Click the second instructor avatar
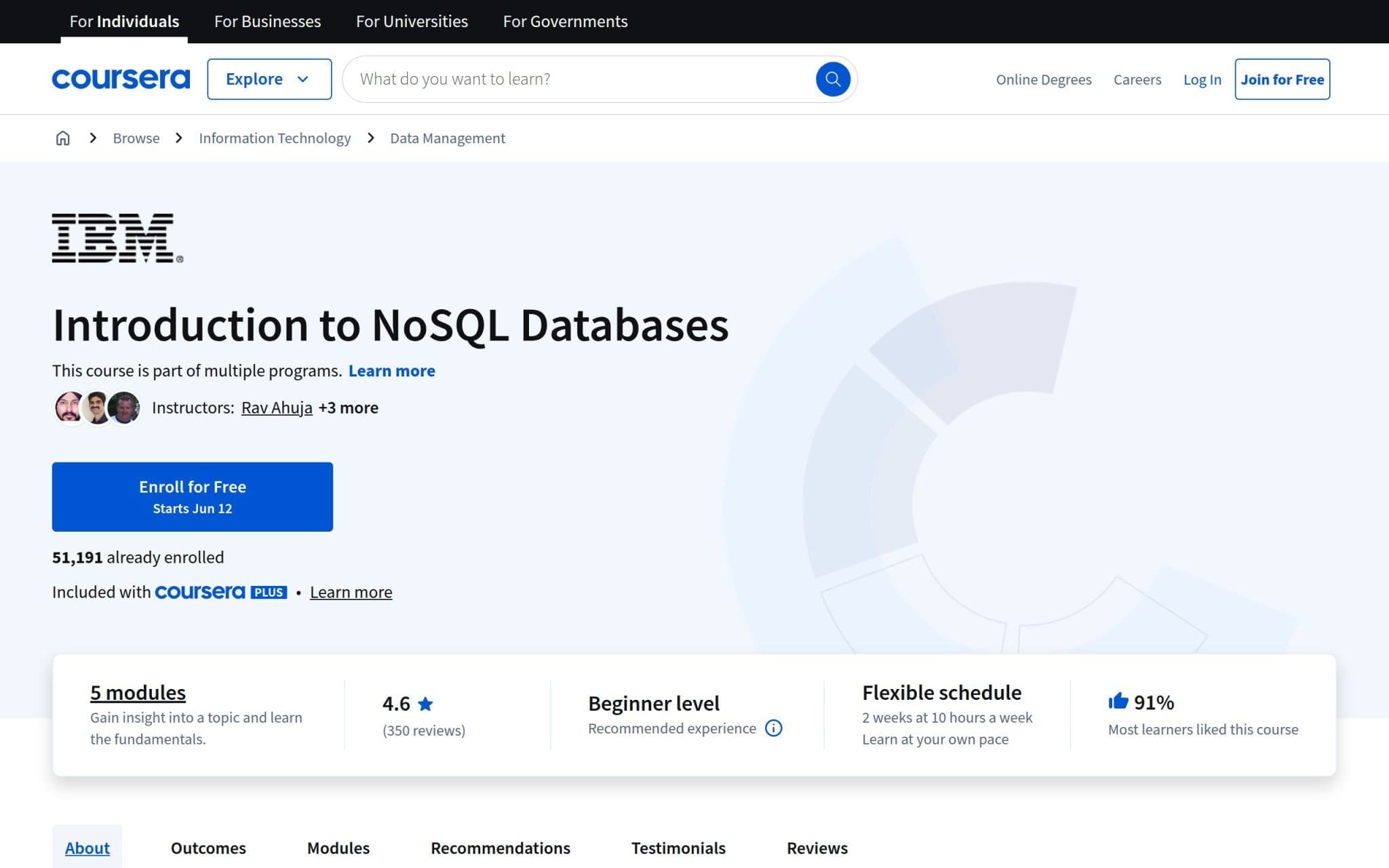This screenshot has width=1389, height=868. 97,408
